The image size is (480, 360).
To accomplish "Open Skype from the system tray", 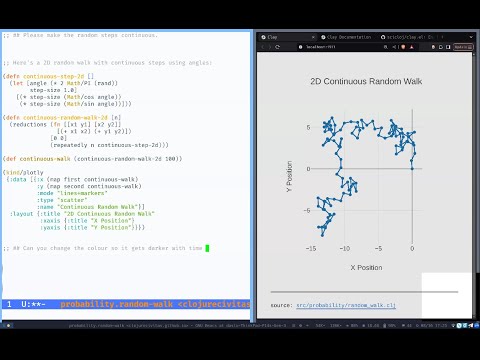I will (459, 325).
